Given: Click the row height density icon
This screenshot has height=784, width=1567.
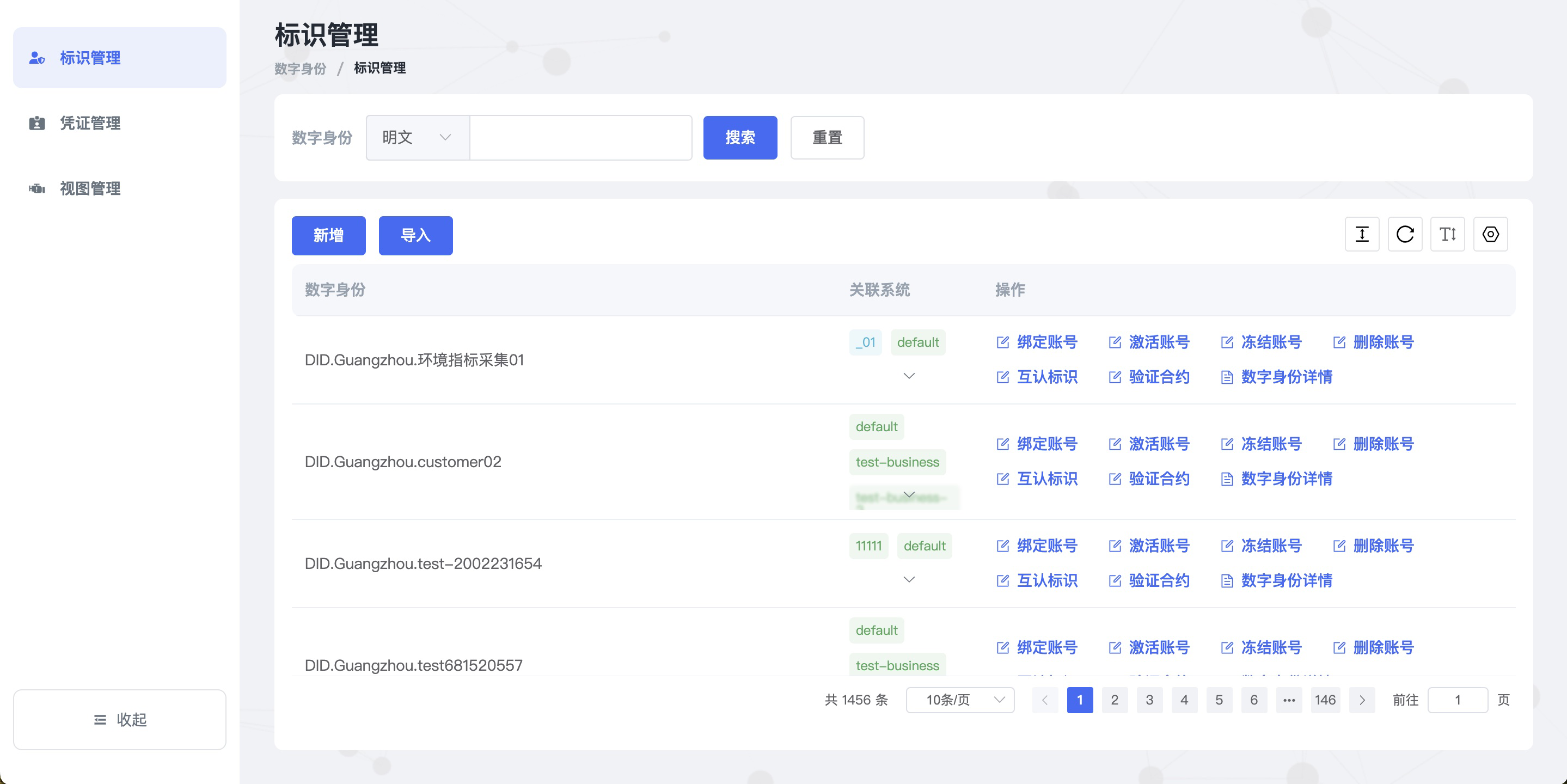Looking at the screenshot, I should pyautogui.click(x=1361, y=234).
